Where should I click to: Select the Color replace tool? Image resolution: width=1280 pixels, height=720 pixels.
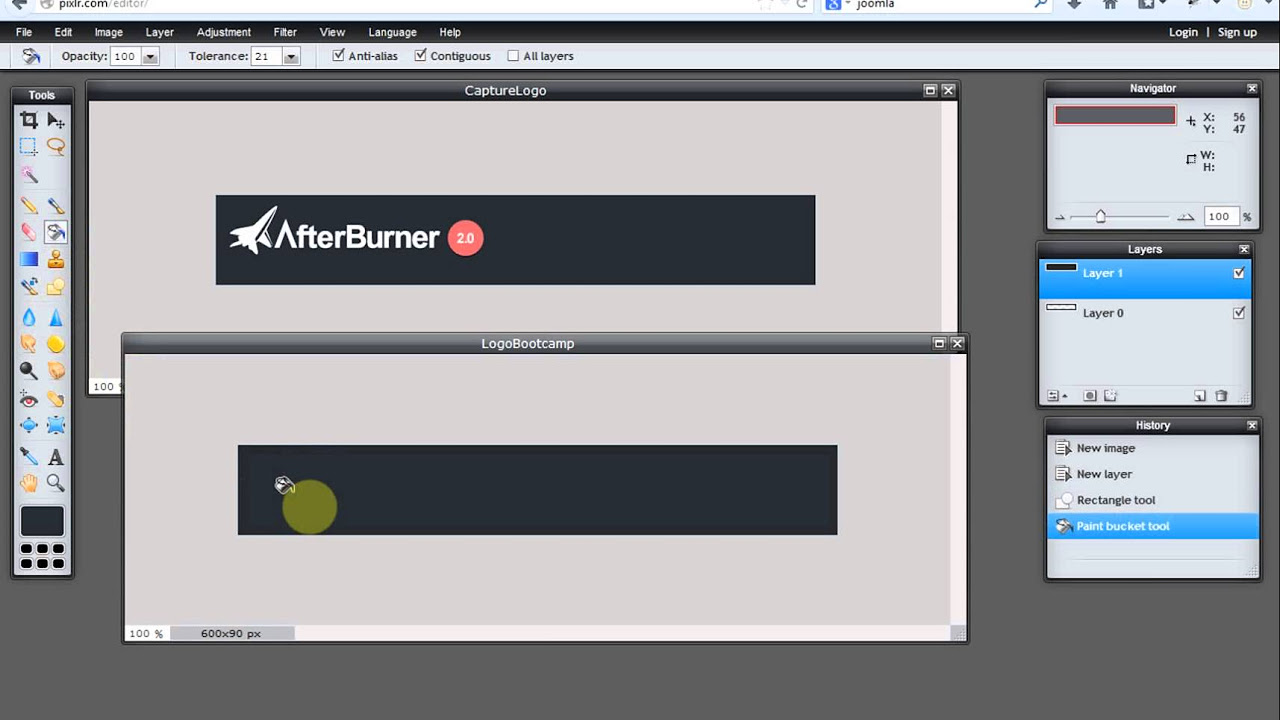29,287
